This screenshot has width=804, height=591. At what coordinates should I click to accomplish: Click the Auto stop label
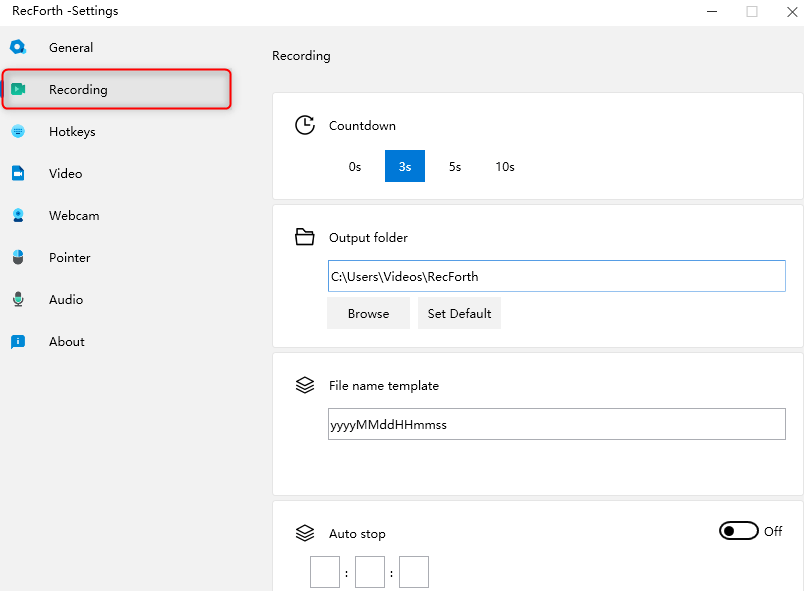coord(357,534)
